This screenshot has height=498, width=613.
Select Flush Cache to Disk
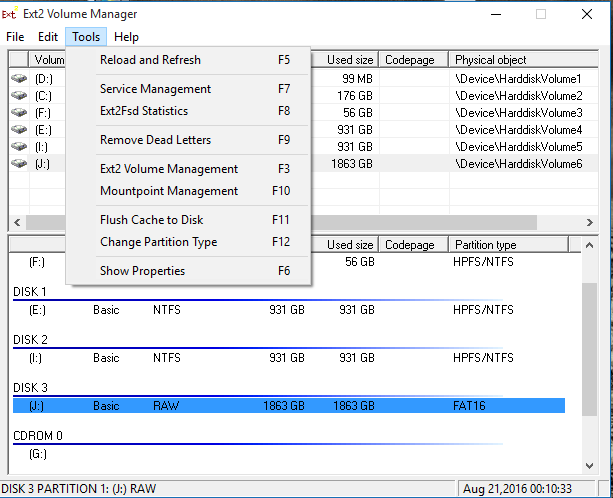click(152, 220)
